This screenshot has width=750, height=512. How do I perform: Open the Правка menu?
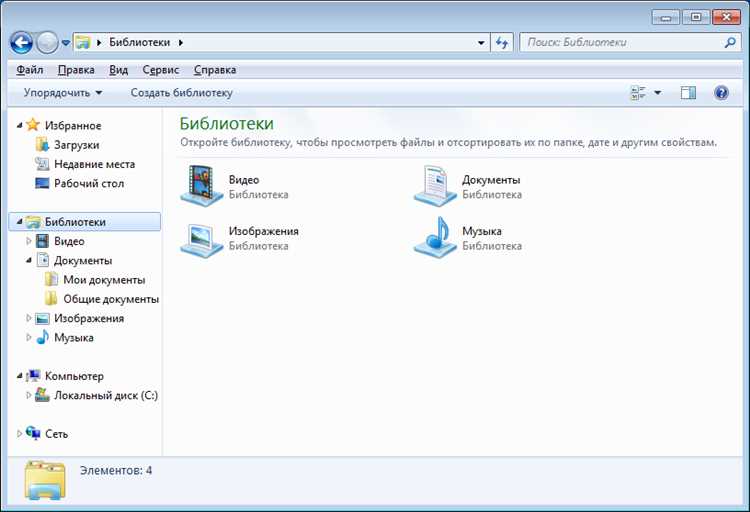(x=76, y=70)
